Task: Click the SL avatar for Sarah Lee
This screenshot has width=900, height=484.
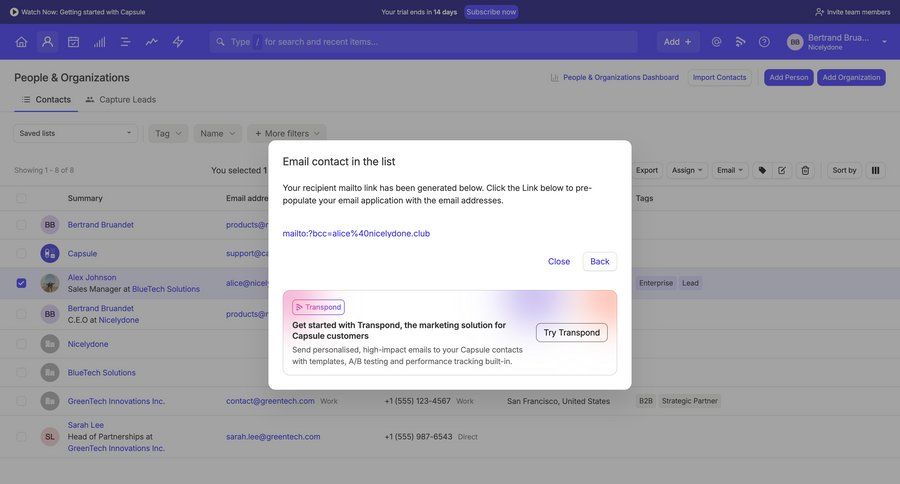Action: pyautogui.click(x=50, y=437)
